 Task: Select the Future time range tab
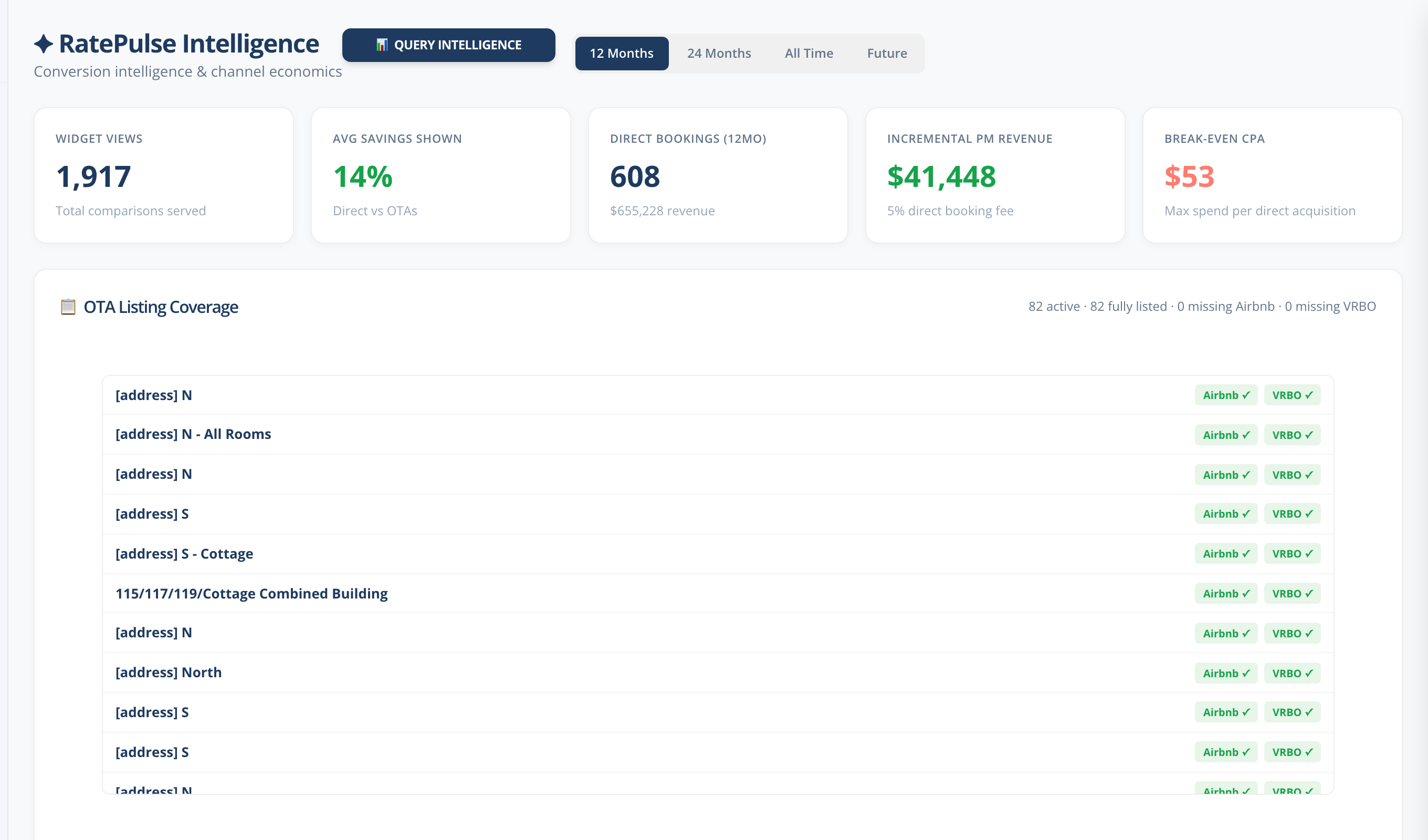click(x=887, y=53)
